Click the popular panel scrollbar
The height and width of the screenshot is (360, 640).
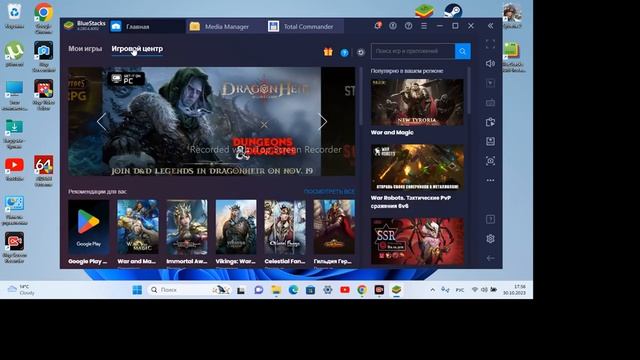(x=469, y=91)
